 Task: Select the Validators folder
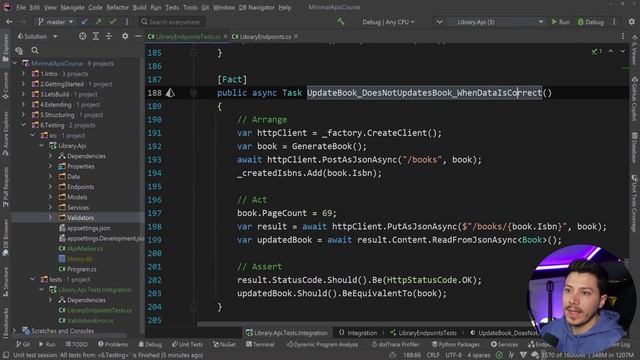click(x=80, y=218)
